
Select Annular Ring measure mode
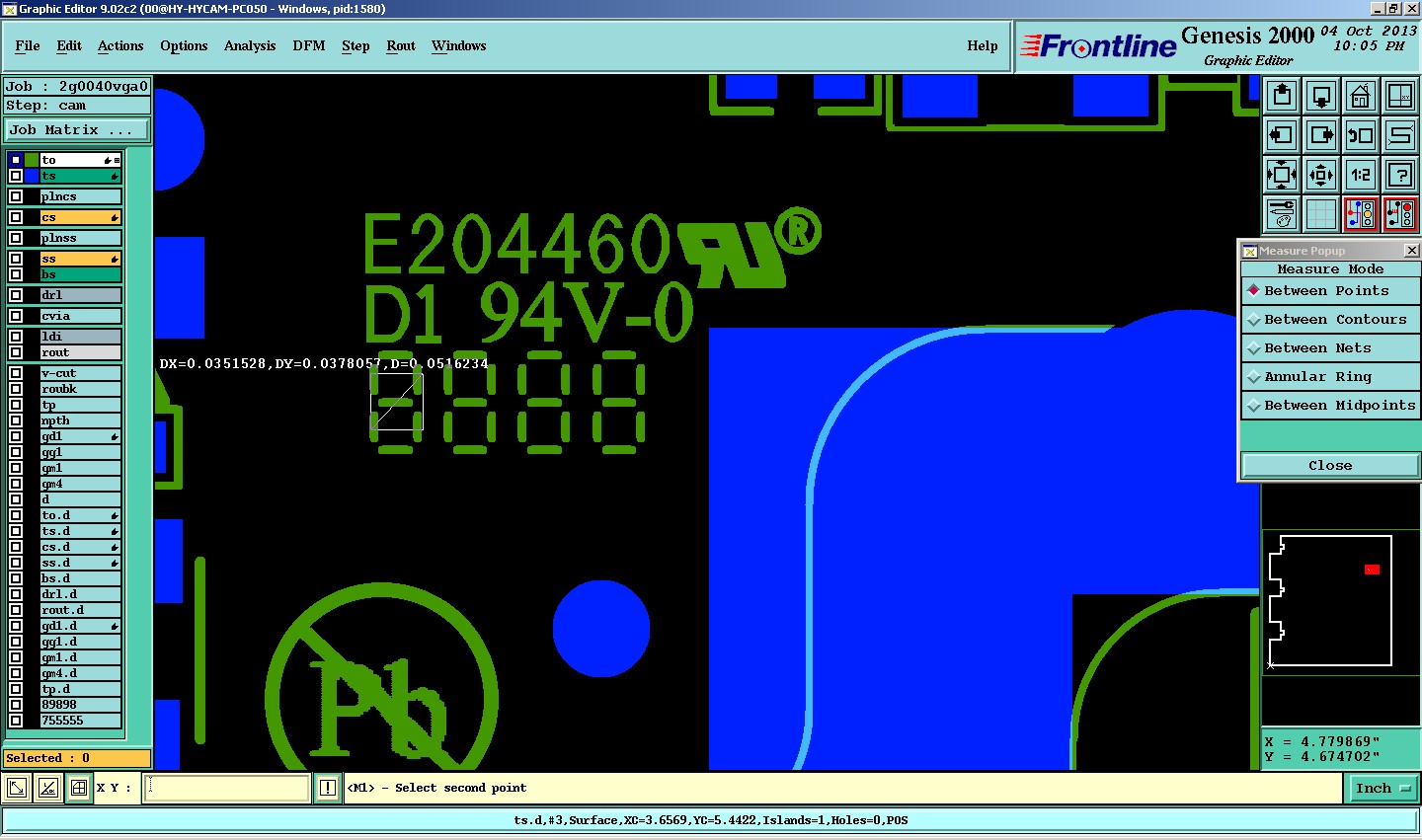[1329, 377]
